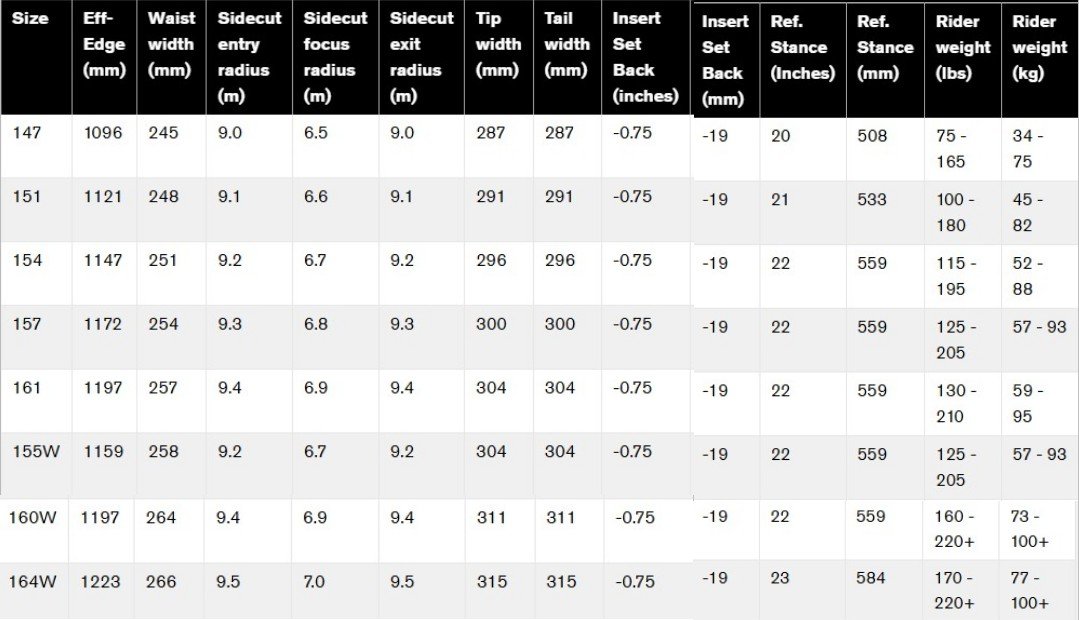Image resolution: width=1079 pixels, height=620 pixels.
Task: Select the reference stance value 508
Action: click(x=872, y=136)
